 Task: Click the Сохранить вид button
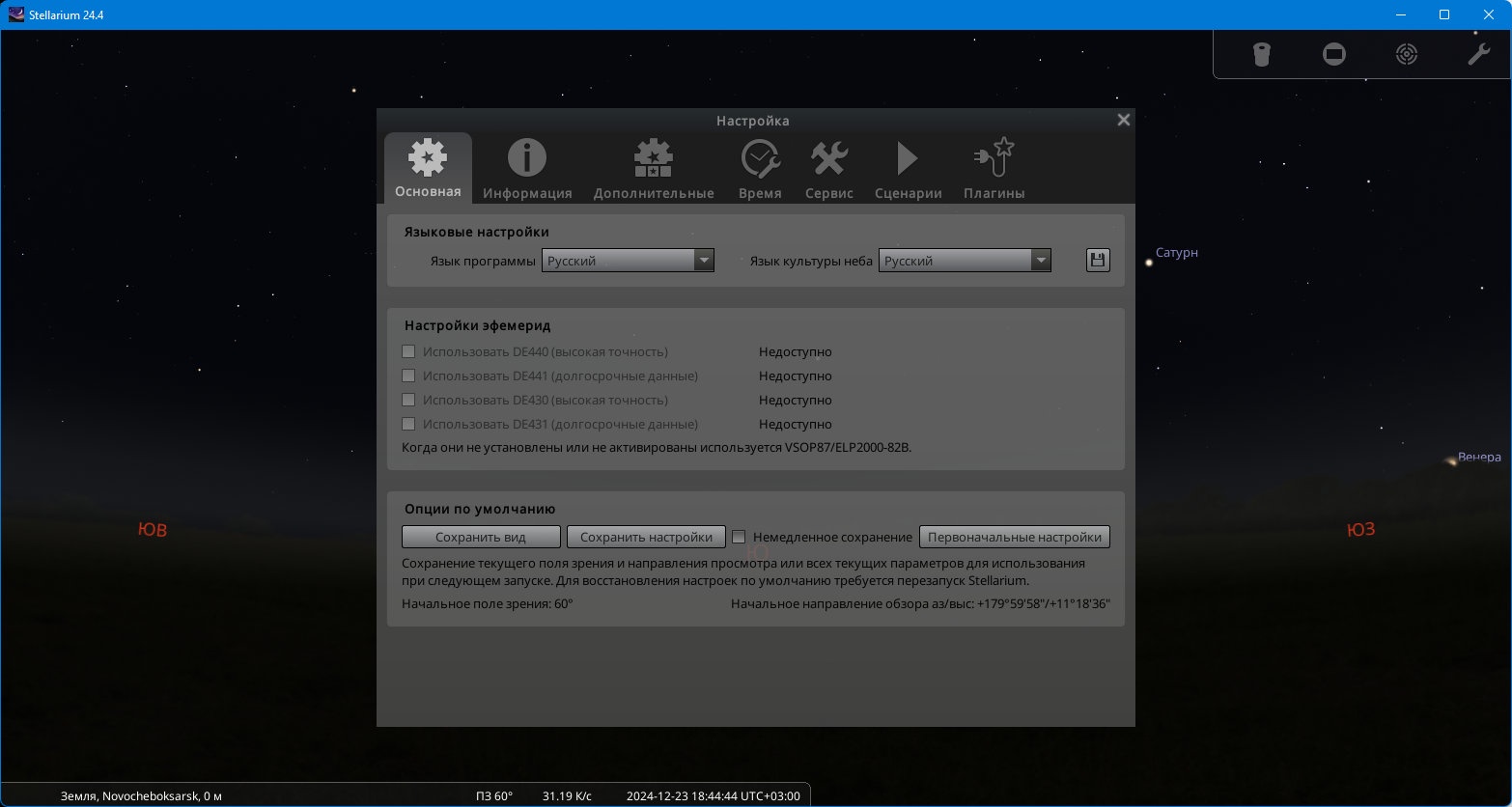click(481, 537)
